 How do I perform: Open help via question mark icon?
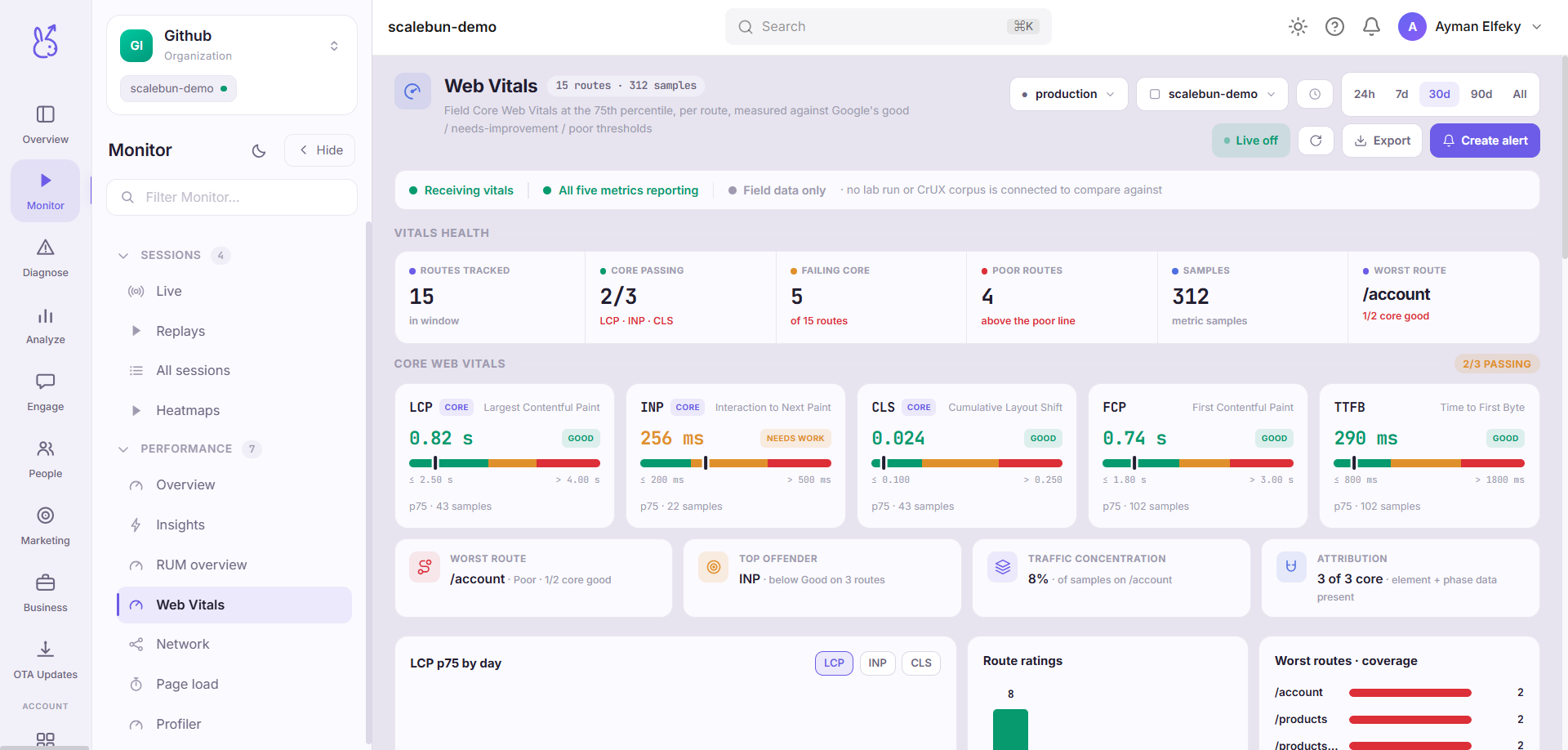[x=1334, y=27]
